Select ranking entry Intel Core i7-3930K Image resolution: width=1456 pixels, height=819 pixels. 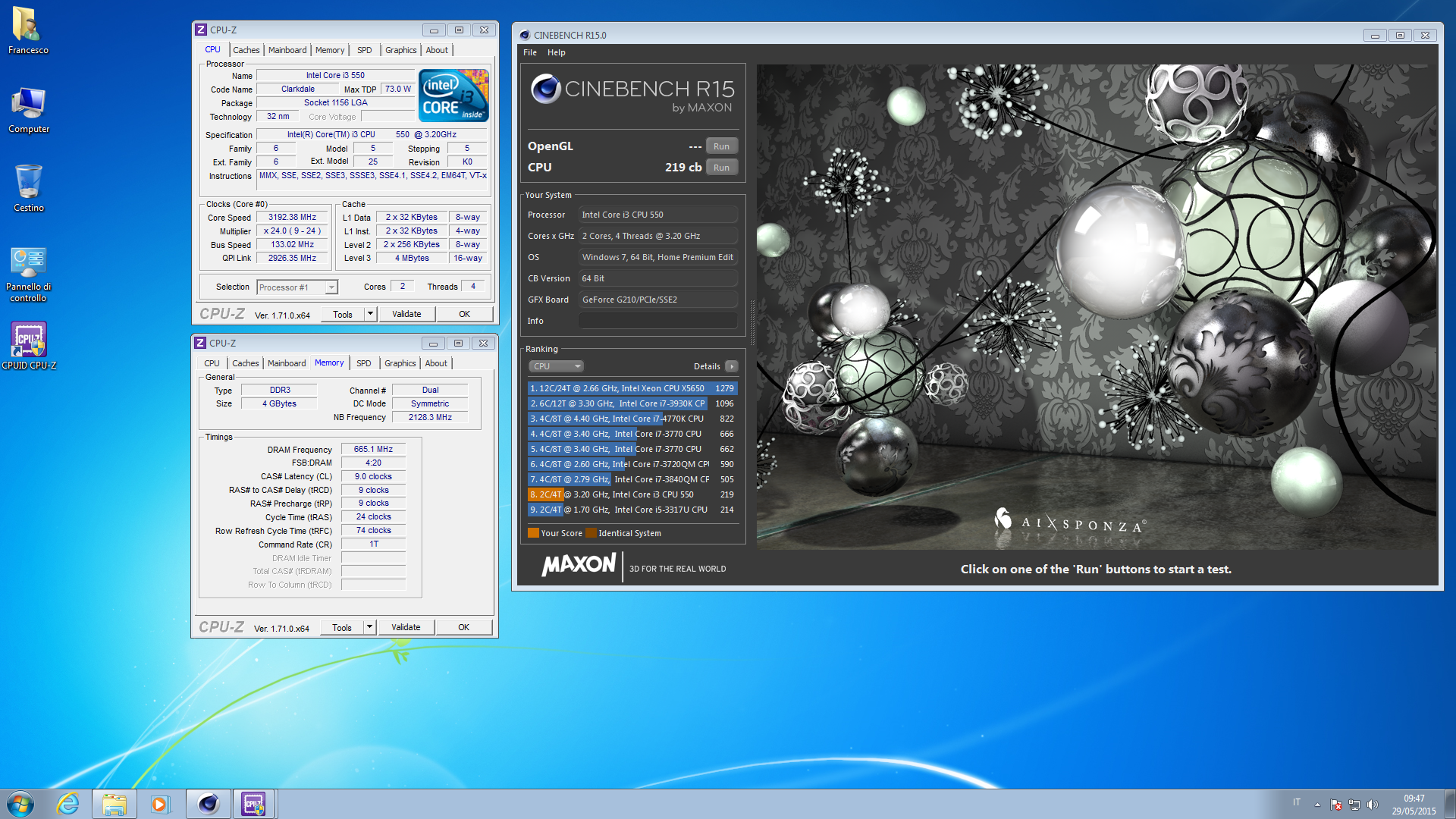tap(632, 403)
